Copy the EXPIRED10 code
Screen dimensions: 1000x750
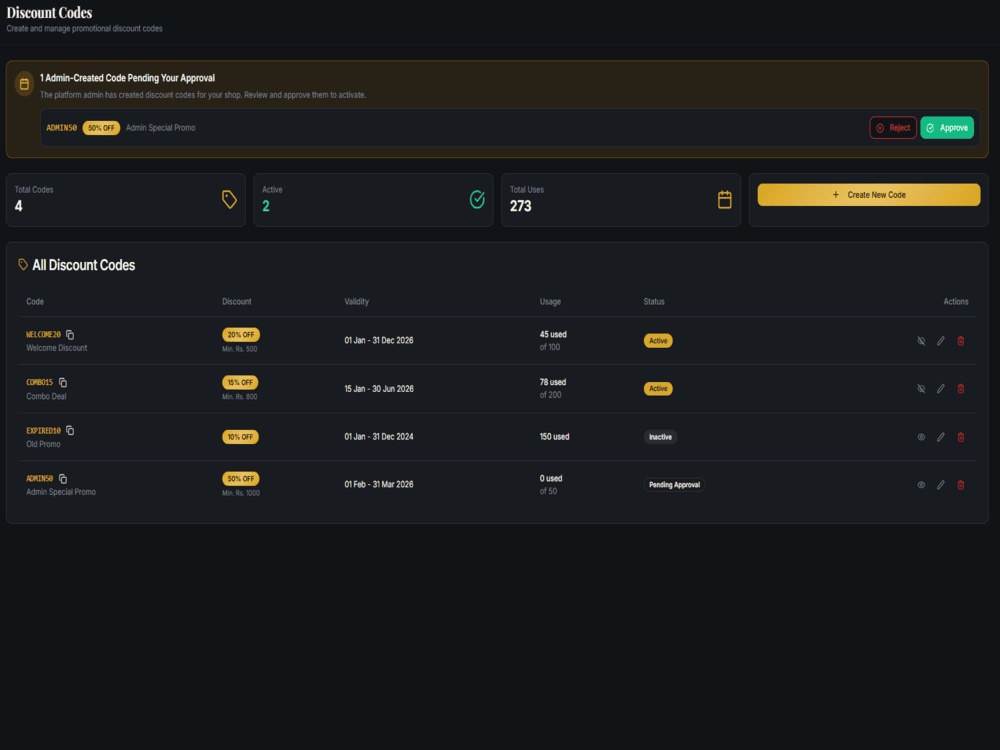click(70, 430)
